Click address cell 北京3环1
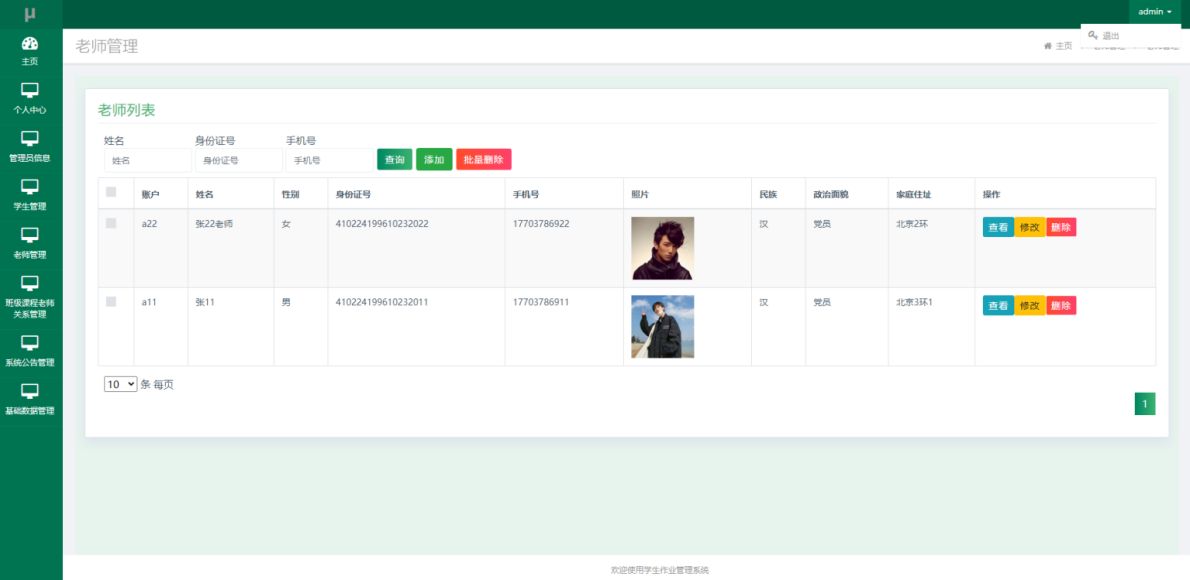Image resolution: width=1190 pixels, height=580 pixels. pyautogui.click(x=915, y=302)
